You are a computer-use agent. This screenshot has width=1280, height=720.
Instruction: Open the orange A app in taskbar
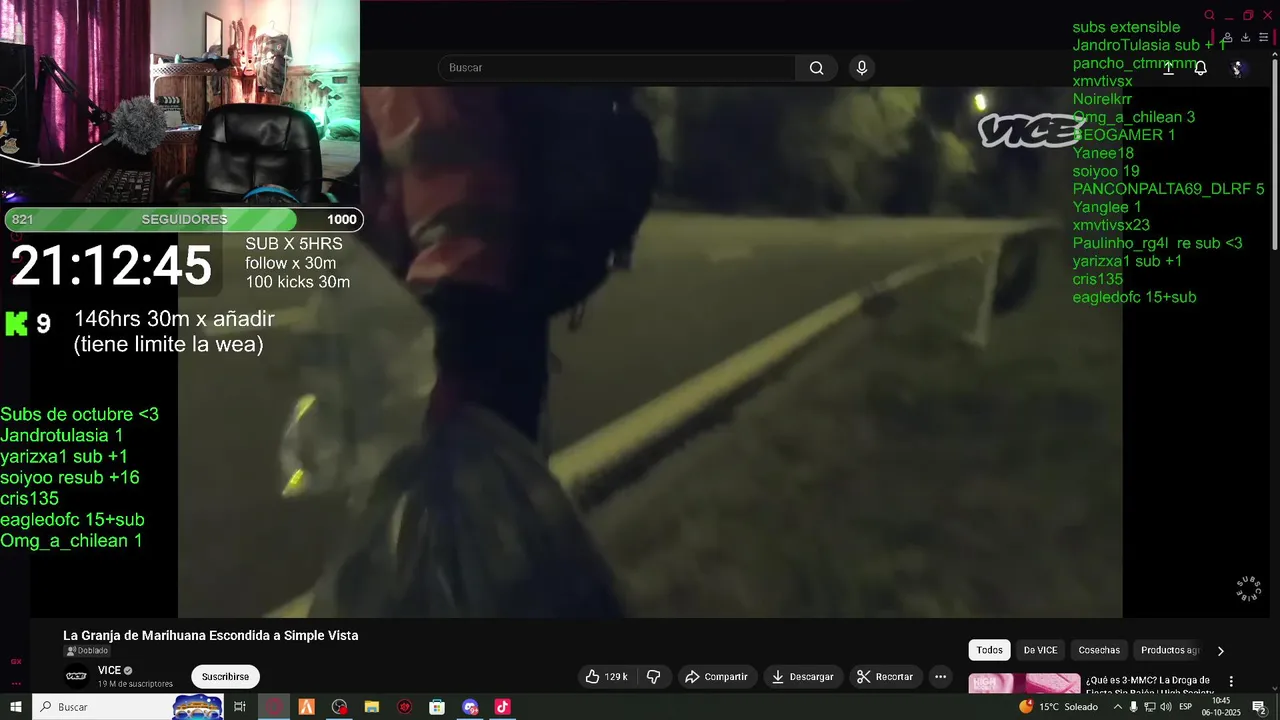(307, 707)
